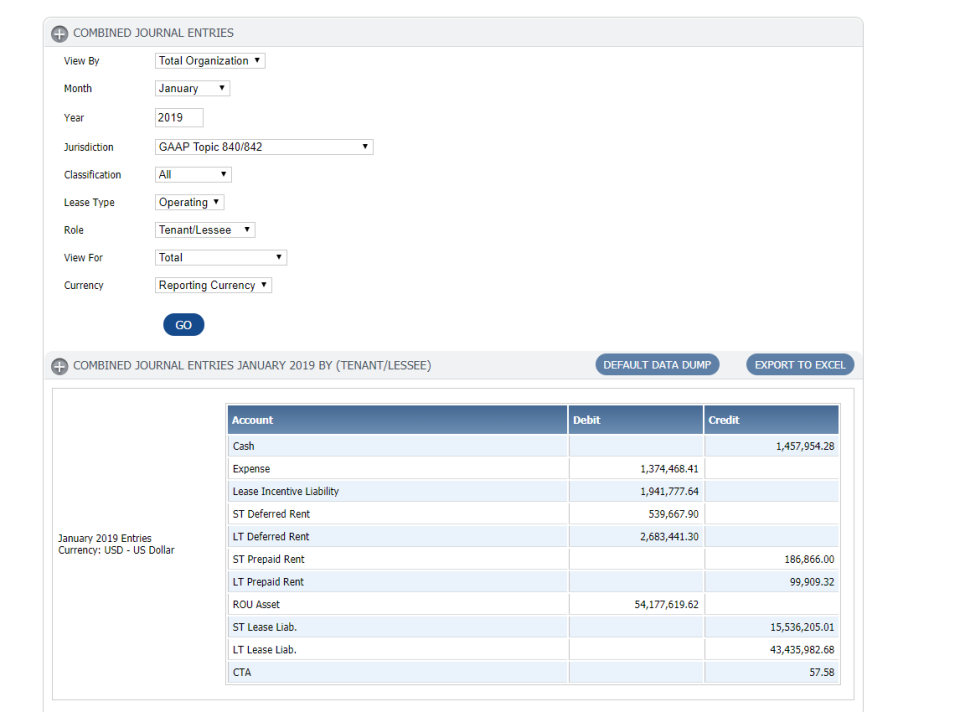
Task: Open the View By dropdown arrow
Action: 255,60
